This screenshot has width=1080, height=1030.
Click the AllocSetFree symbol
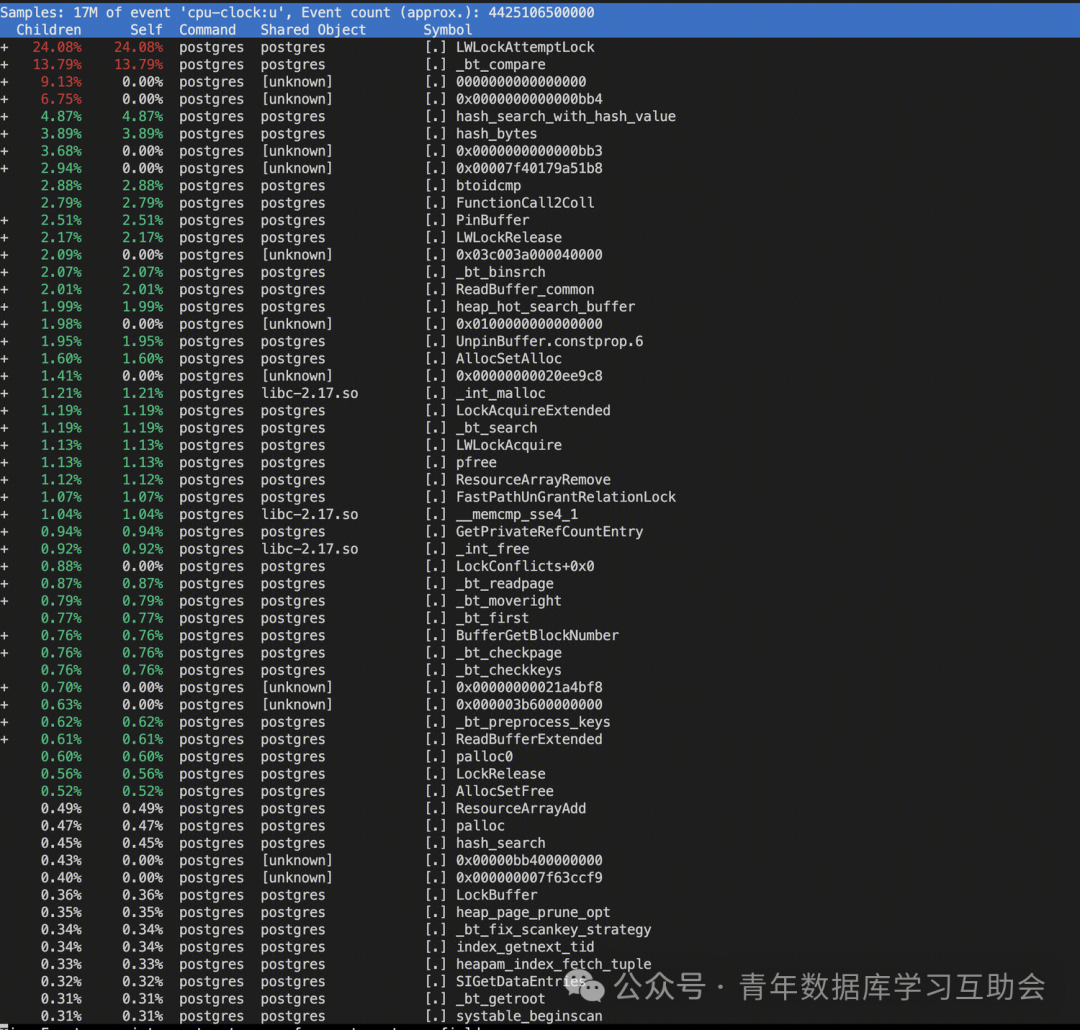tap(505, 792)
